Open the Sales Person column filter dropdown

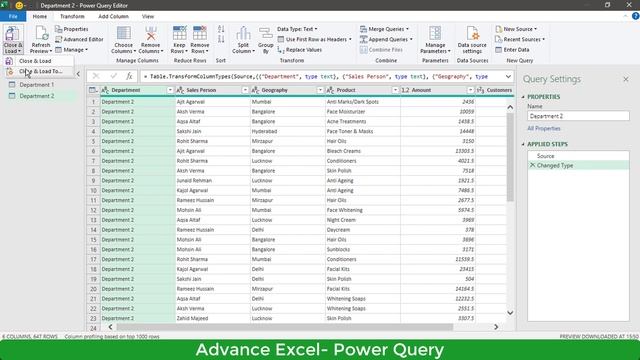pos(245,90)
